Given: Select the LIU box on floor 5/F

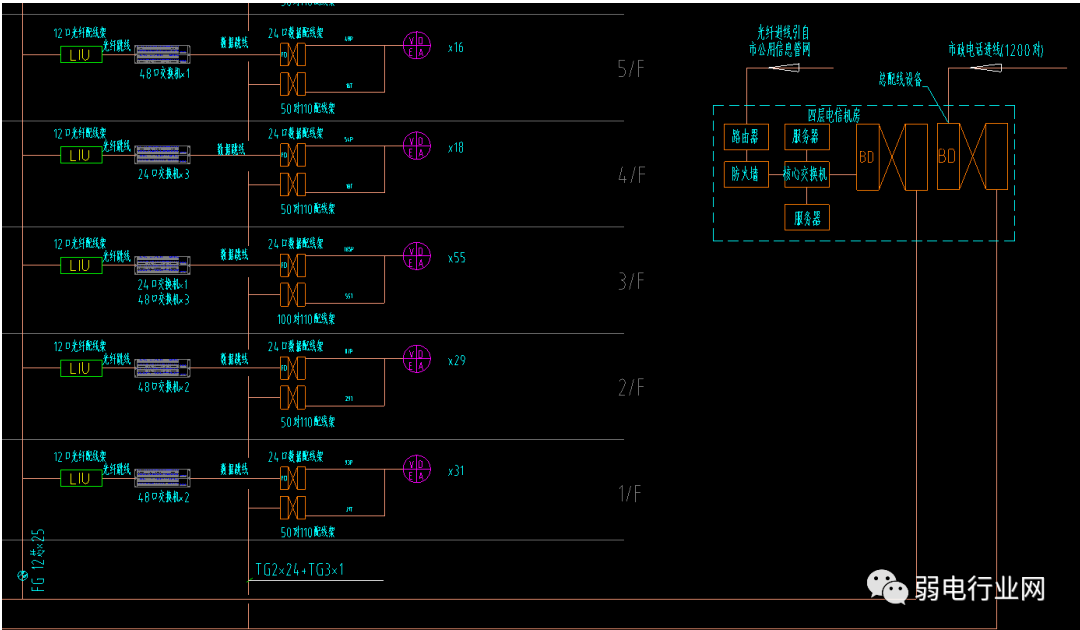Looking at the screenshot, I should pyautogui.click(x=81, y=55).
